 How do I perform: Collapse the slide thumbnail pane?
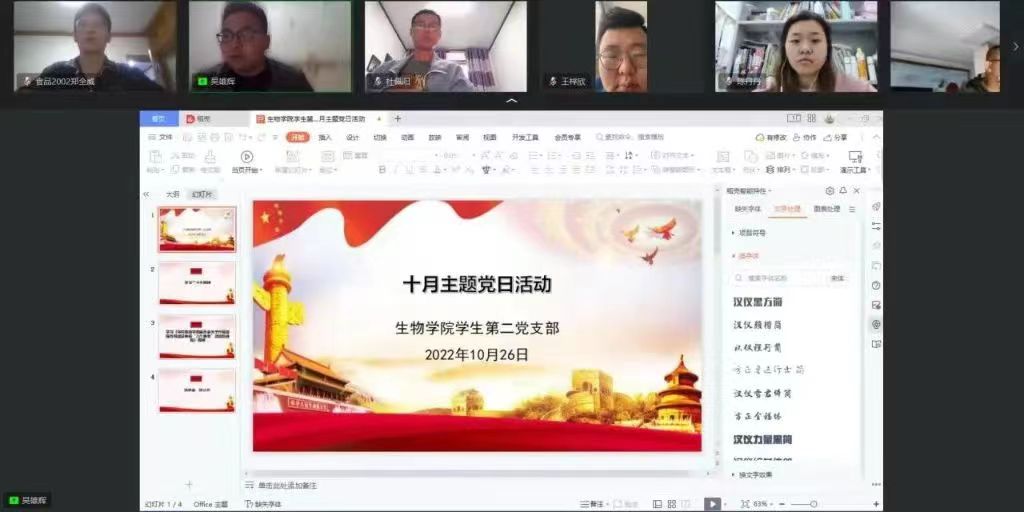coord(146,194)
